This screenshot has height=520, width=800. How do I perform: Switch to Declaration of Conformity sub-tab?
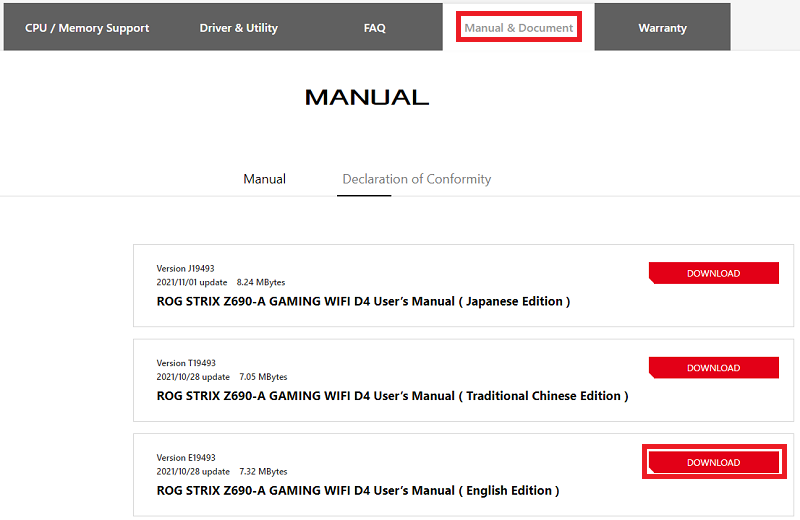pyautogui.click(x=416, y=179)
